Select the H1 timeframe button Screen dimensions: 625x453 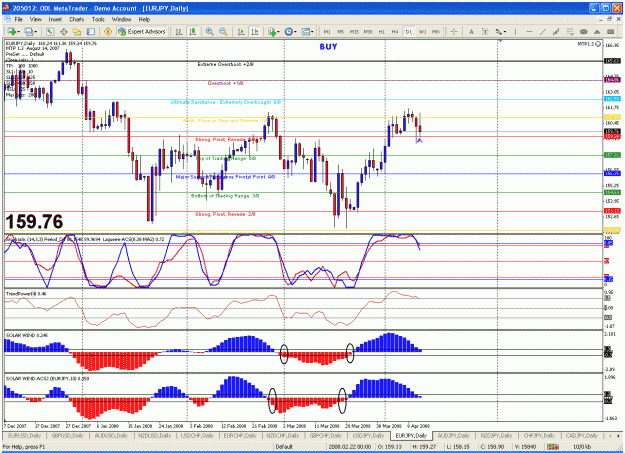[381, 32]
